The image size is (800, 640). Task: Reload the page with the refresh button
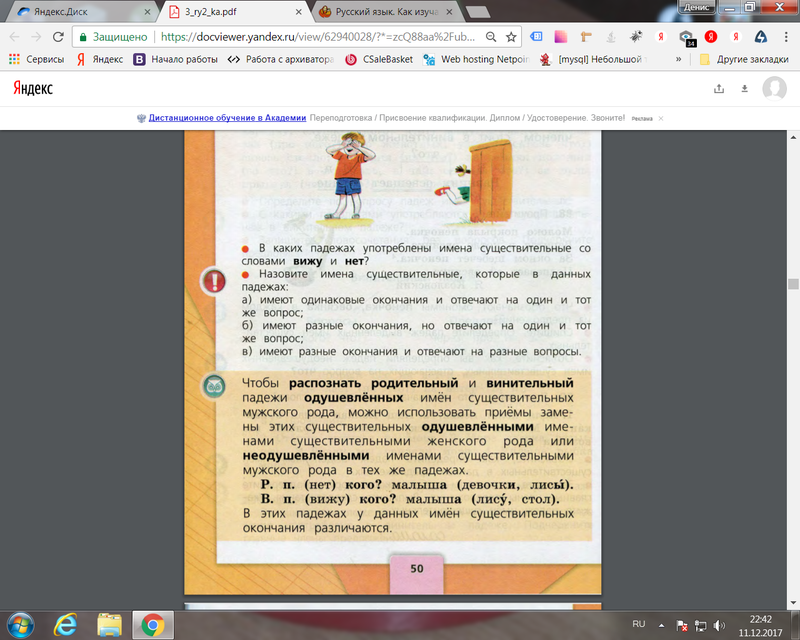click(59, 36)
